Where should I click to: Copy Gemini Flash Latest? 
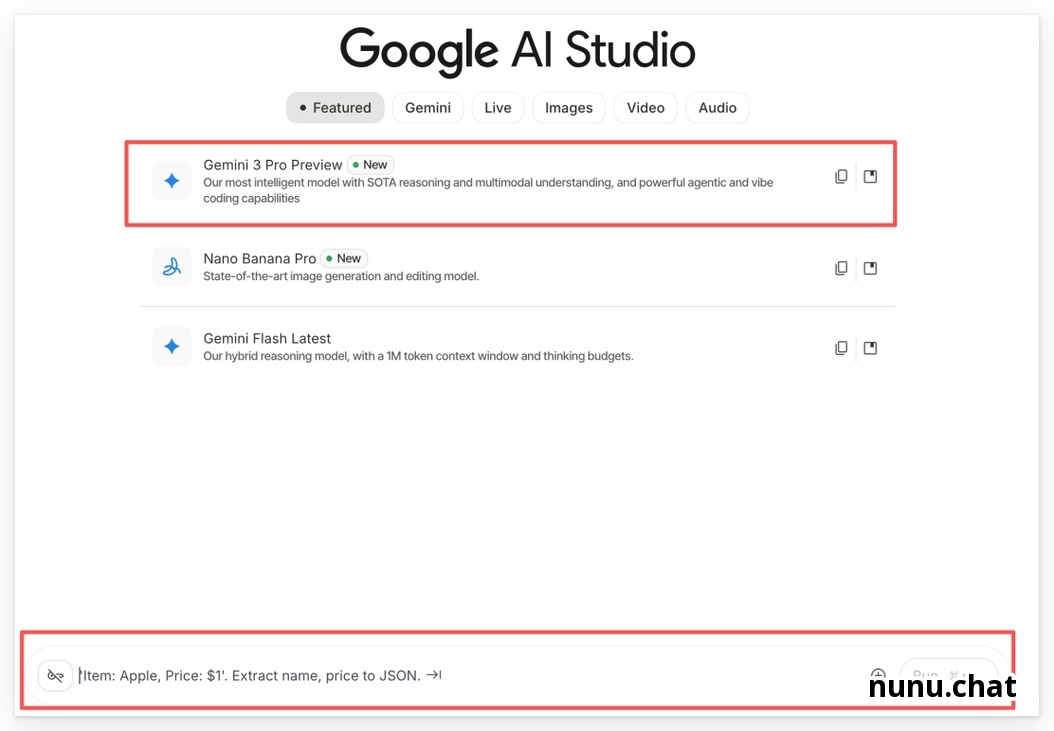[x=841, y=347]
